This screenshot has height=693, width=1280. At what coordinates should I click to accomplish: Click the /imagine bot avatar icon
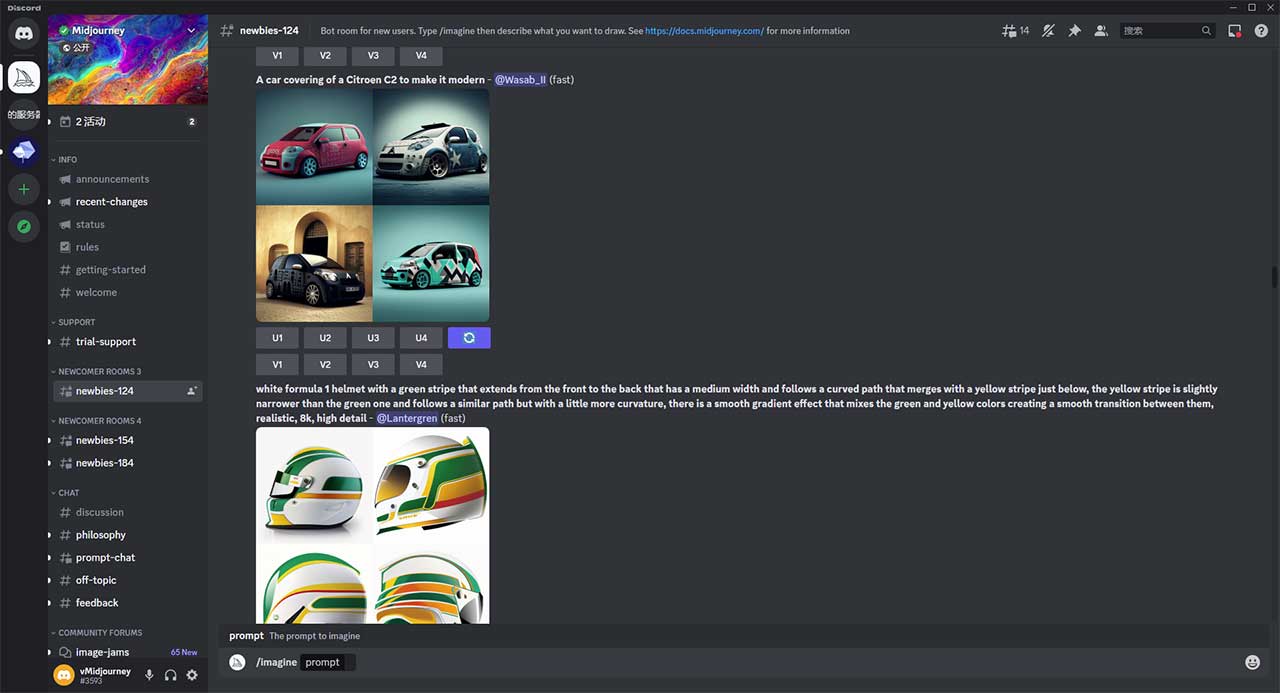point(237,662)
